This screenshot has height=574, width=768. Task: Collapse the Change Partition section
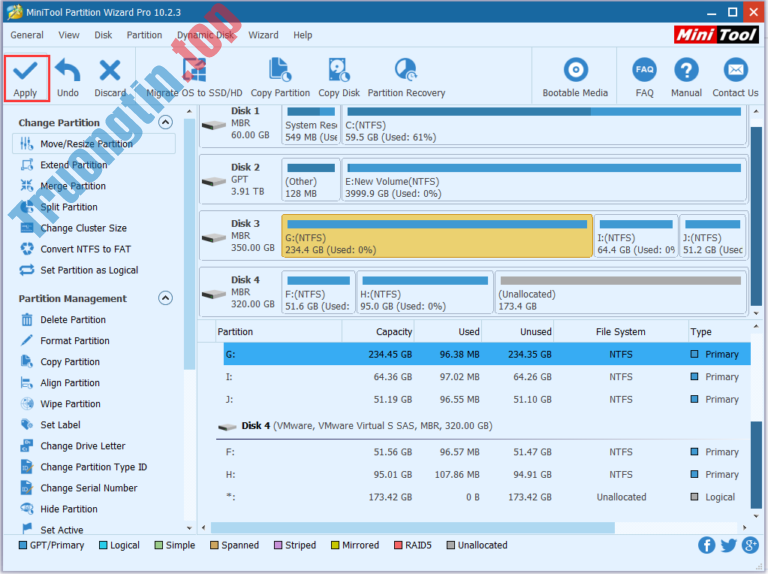(166, 122)
